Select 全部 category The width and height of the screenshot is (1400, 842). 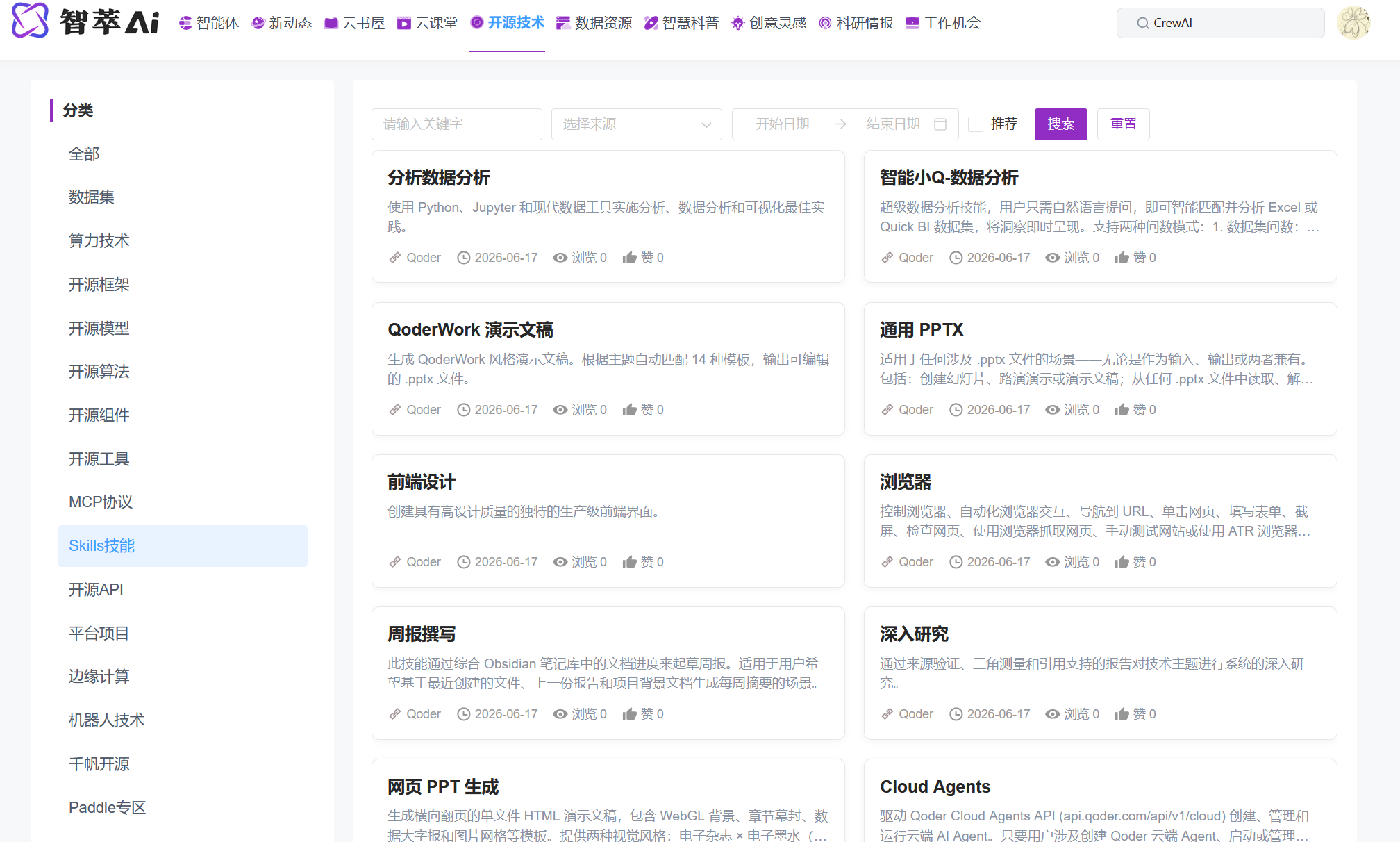click(x=183, y=154)
